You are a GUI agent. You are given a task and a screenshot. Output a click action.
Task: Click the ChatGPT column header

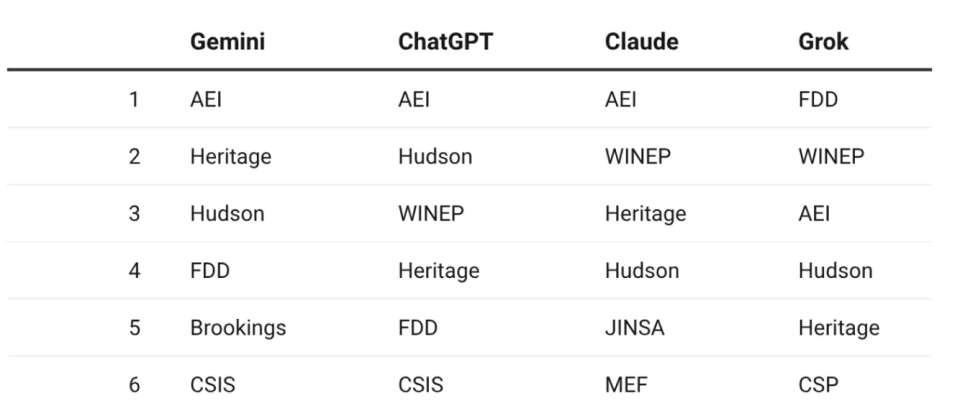(438, 44)
